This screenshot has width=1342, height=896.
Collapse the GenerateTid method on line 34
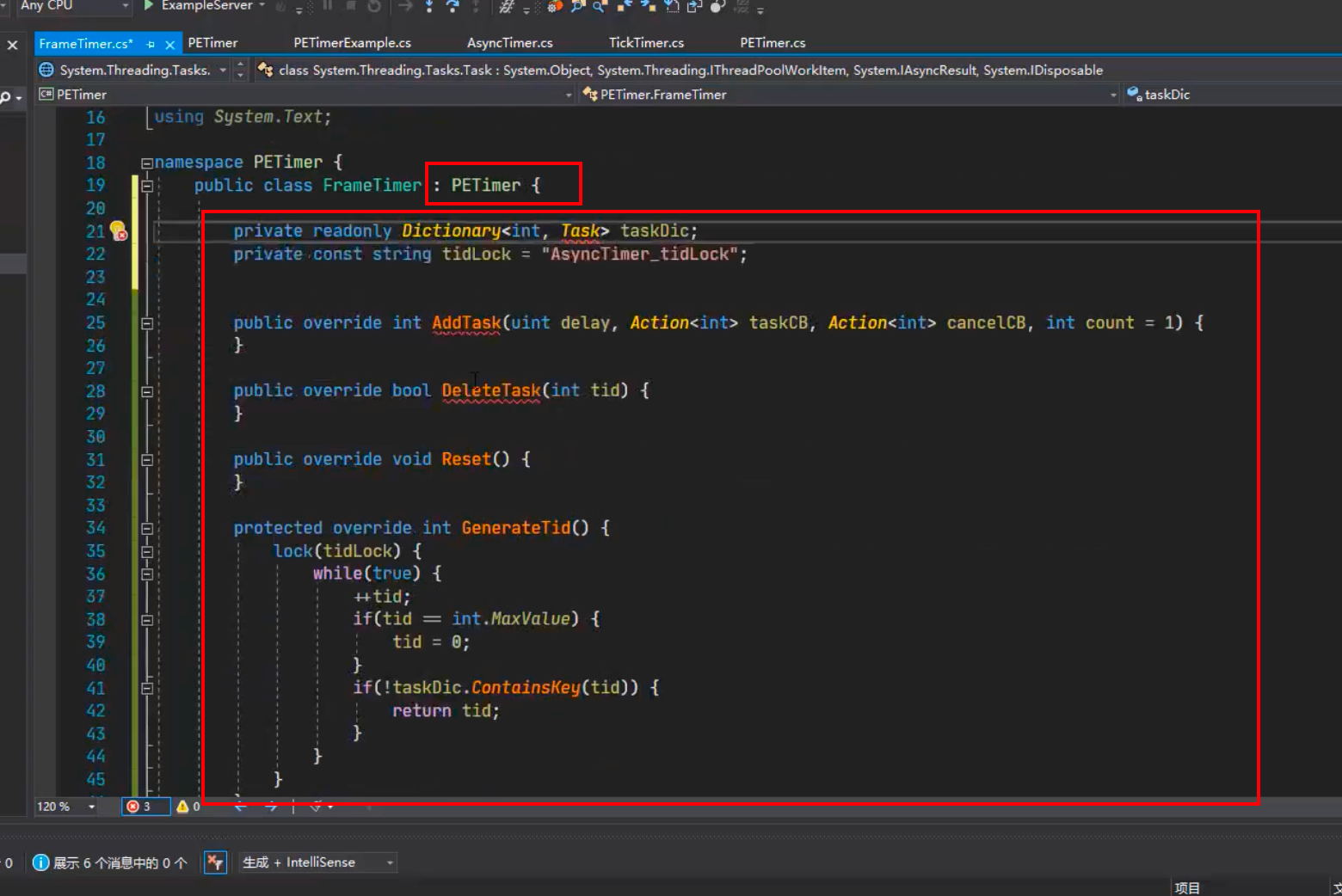147,529
